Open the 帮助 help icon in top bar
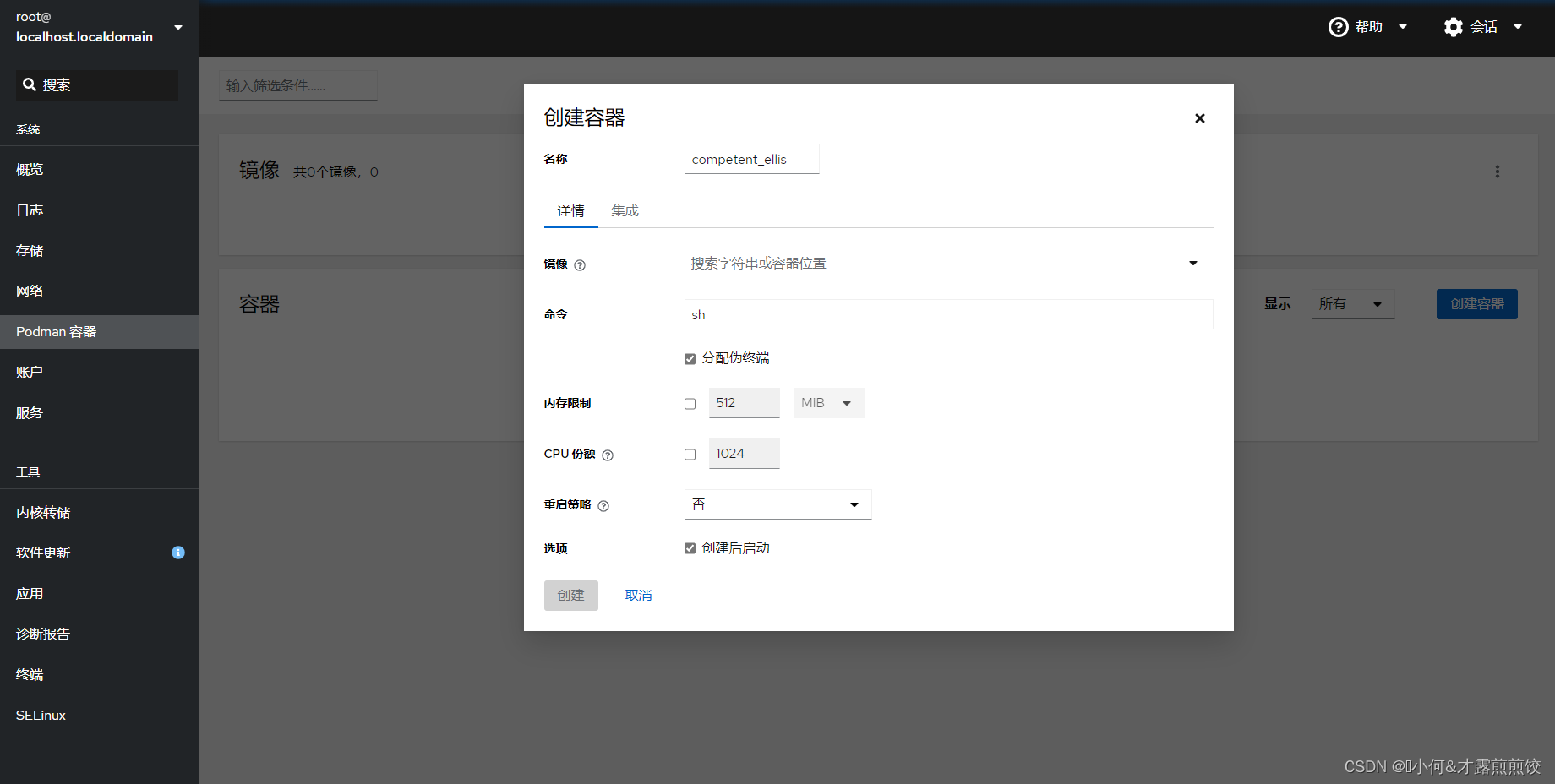This screenshot has height=784, width=1555. [1338, 26]
